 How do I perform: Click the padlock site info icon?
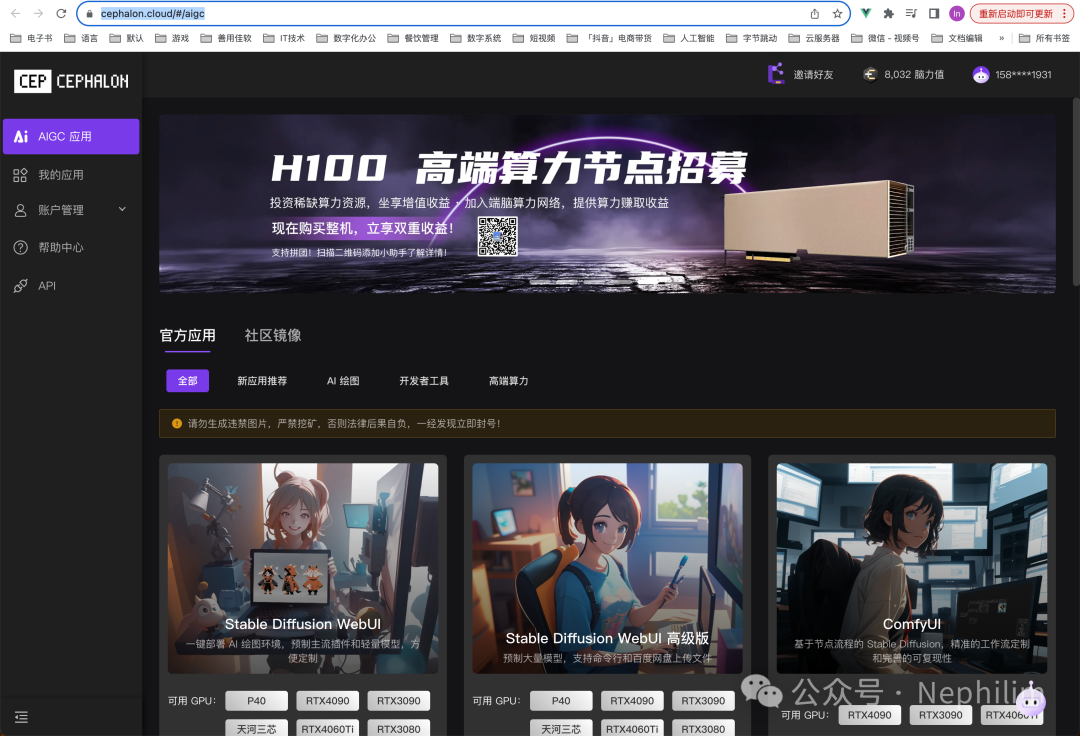pyautogui.click(x=90, y=14)
